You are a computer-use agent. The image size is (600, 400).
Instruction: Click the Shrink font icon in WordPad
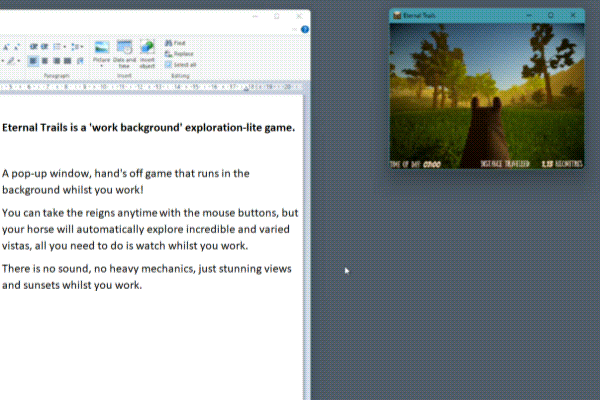click(17, 47)
